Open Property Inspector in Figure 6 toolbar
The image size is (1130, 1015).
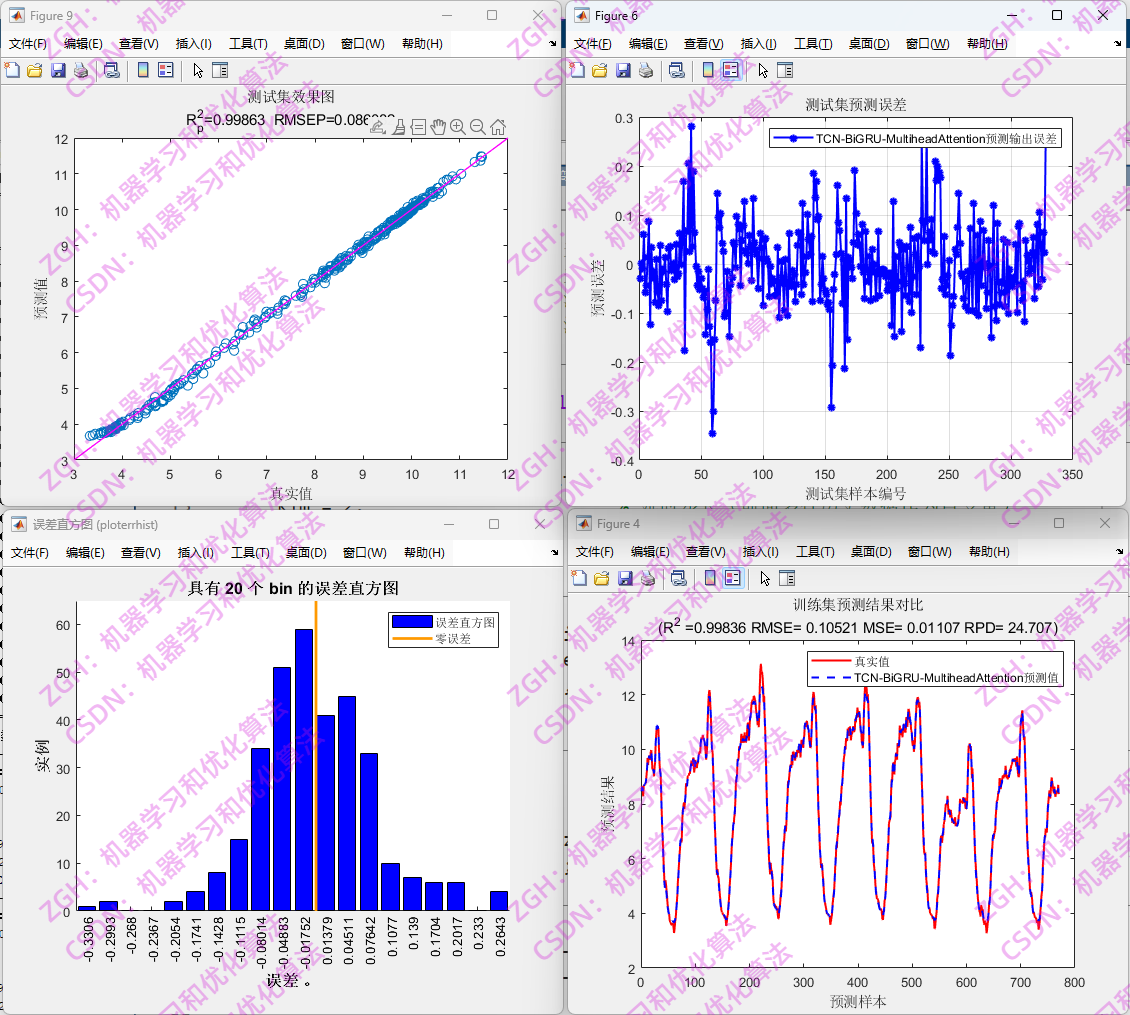[785, 70]
